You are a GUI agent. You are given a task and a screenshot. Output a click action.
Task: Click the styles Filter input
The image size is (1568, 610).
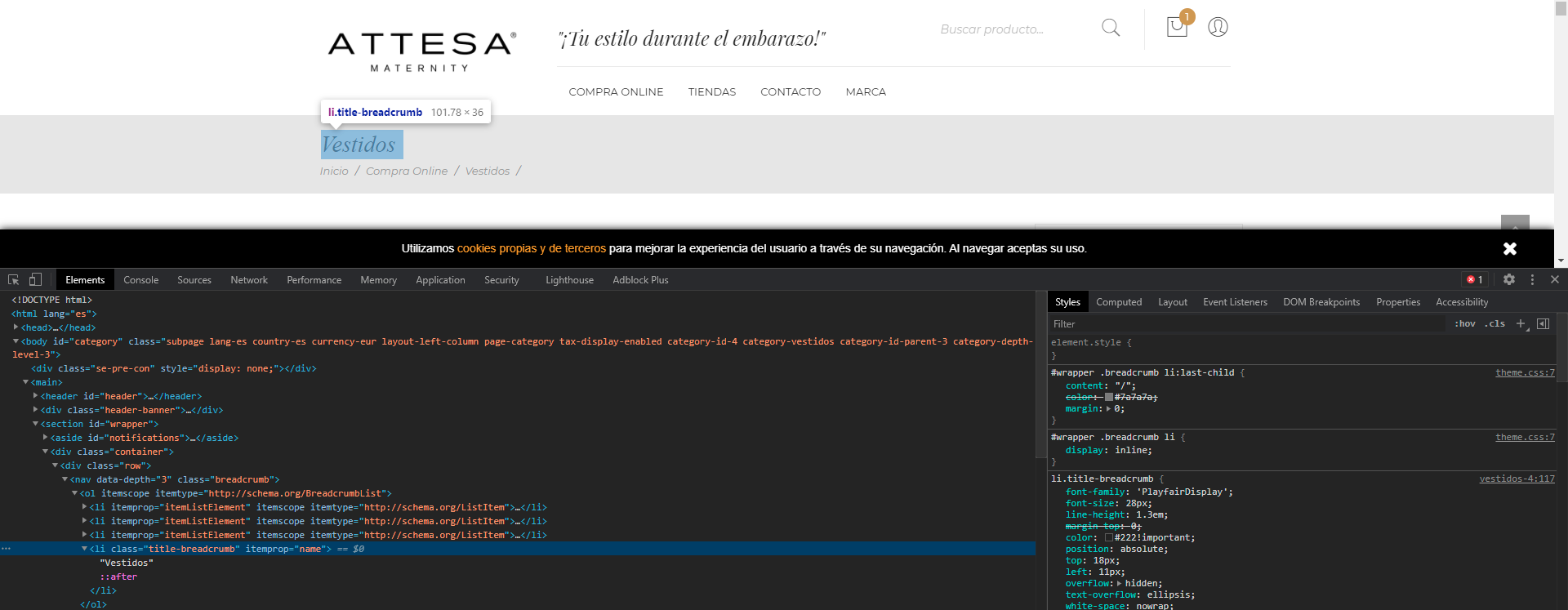[1247, 323]
